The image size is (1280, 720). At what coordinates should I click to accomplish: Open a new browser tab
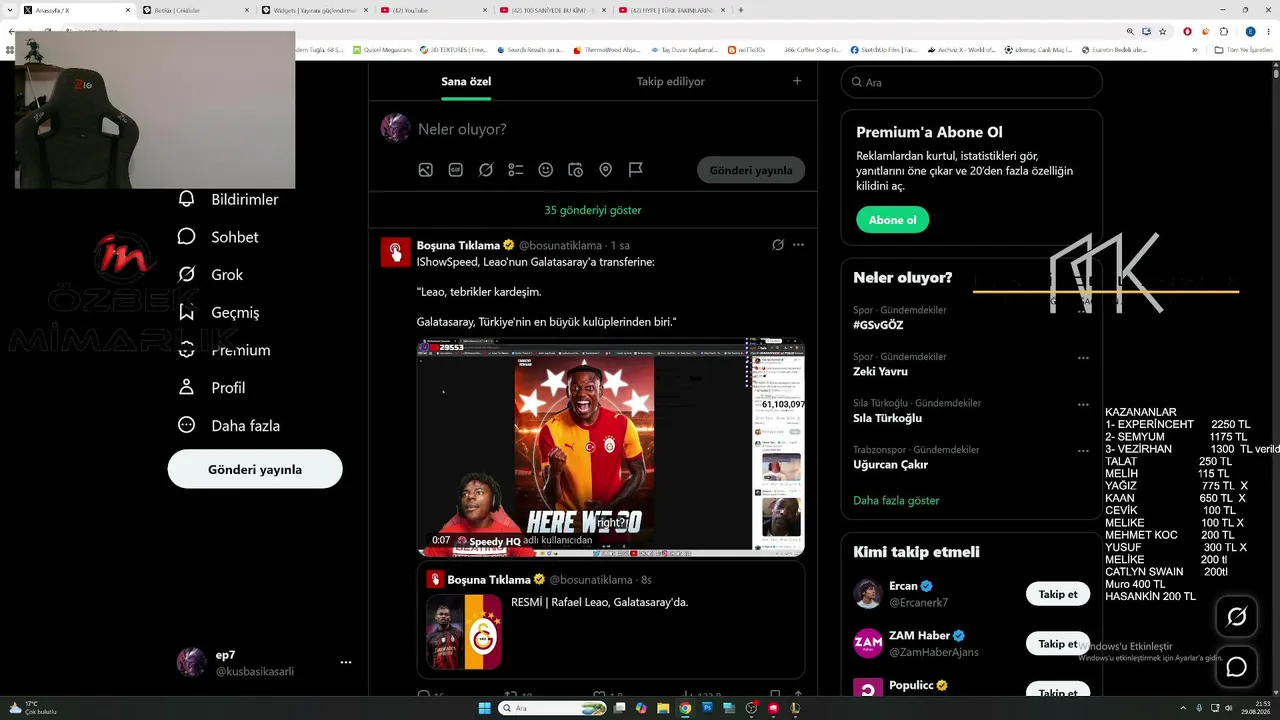click(x=740, y=10)
